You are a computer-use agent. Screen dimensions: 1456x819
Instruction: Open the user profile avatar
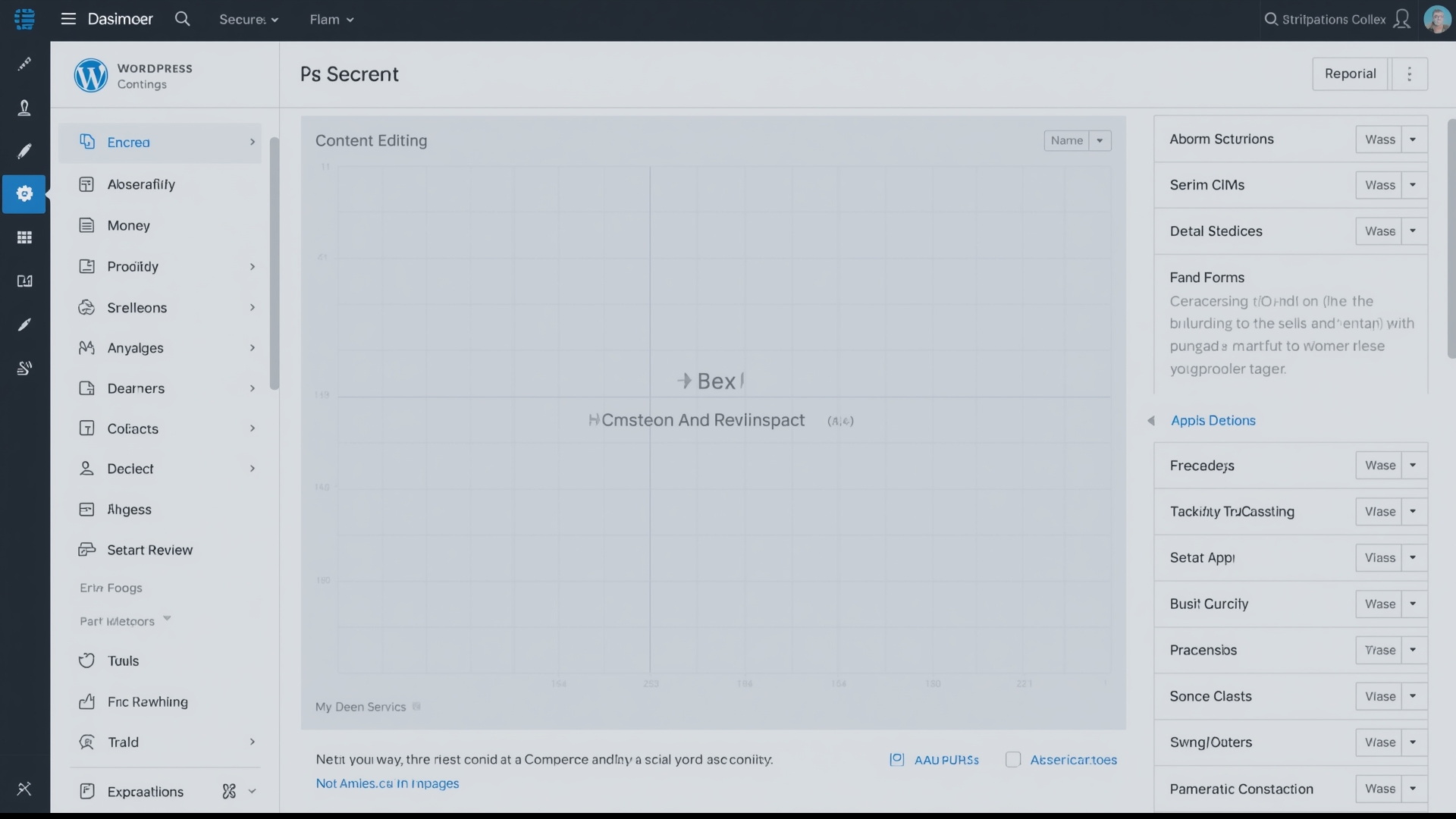point(1436,19)
